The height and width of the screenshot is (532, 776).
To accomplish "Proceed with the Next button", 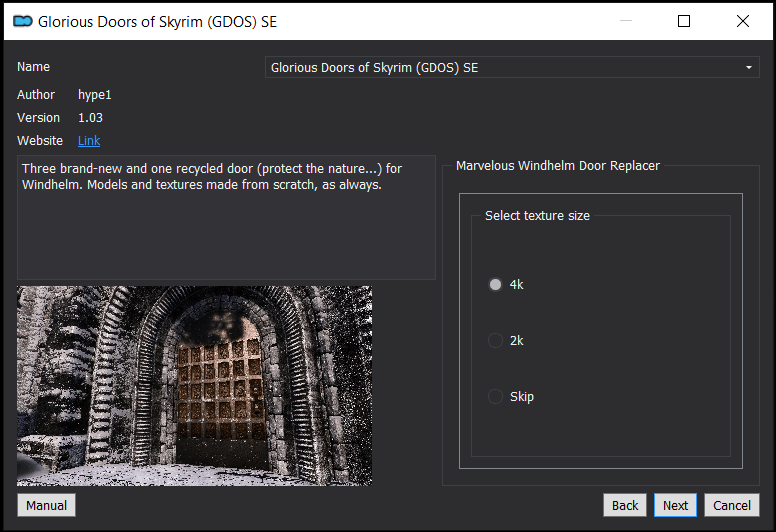I will [x=675, y=505].
